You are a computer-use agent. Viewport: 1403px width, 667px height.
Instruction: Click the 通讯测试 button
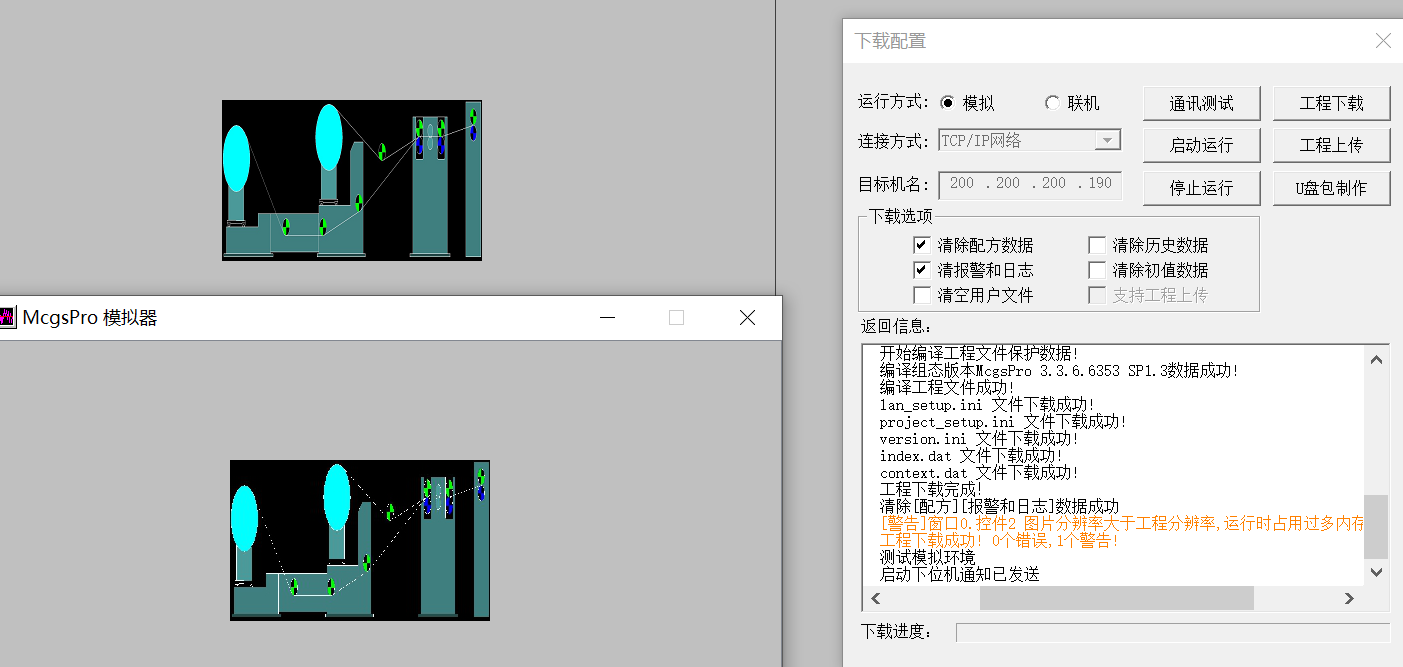(x=1201, y=103)
